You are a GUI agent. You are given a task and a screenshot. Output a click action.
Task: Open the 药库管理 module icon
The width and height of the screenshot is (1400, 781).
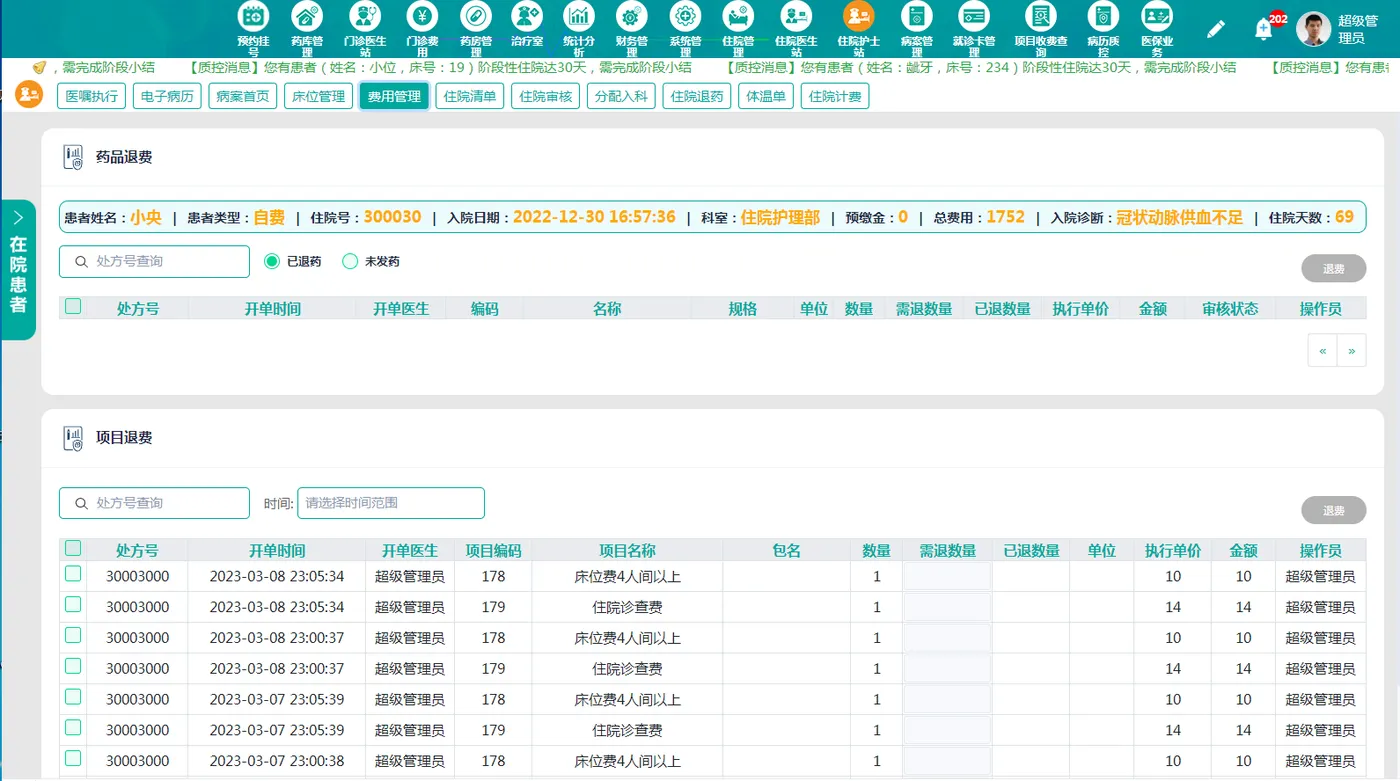point(307,16)
